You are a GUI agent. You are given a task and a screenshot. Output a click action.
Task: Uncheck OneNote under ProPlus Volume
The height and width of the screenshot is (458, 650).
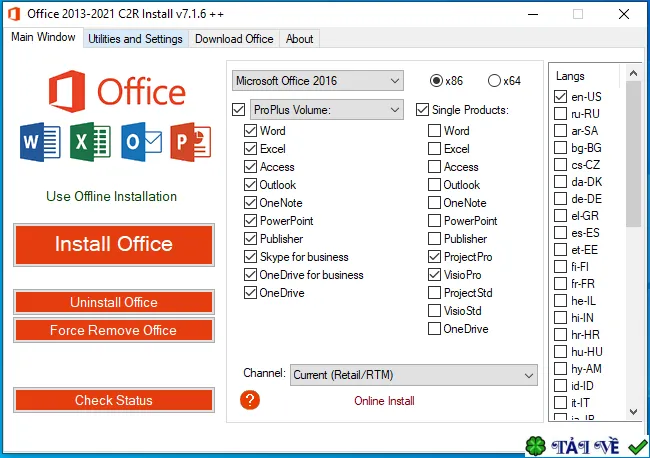[x=250, y=203]
